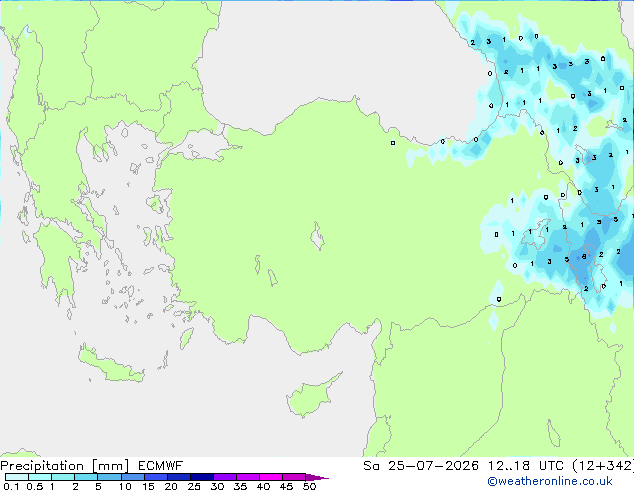Click the legend scale label "20"
This screenshot has height=490, width=634.
(171, 486)
